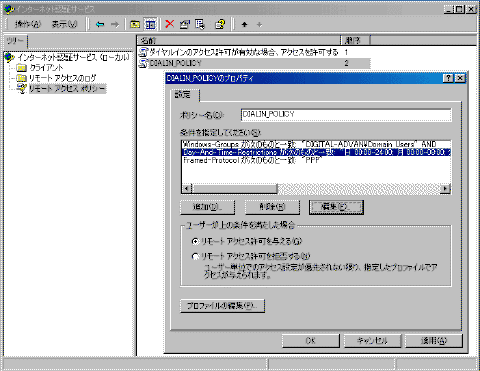
Task: Click the Back arrow in toolbar
Action: pos(100,24)
